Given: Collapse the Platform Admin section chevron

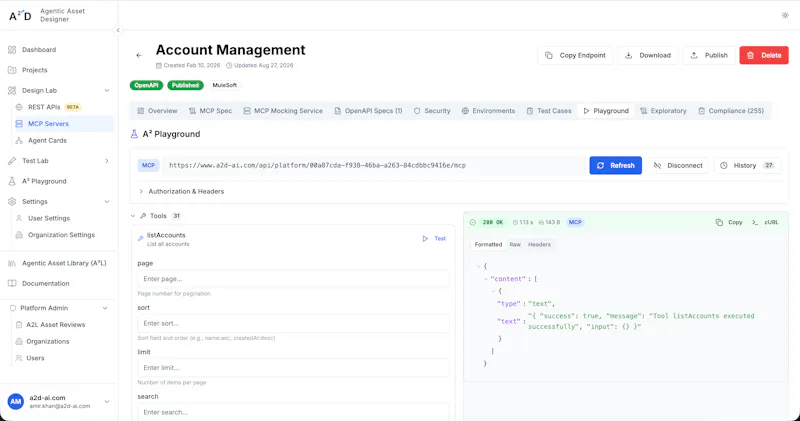Looking at the screenshot, I should tap(105, 308).
